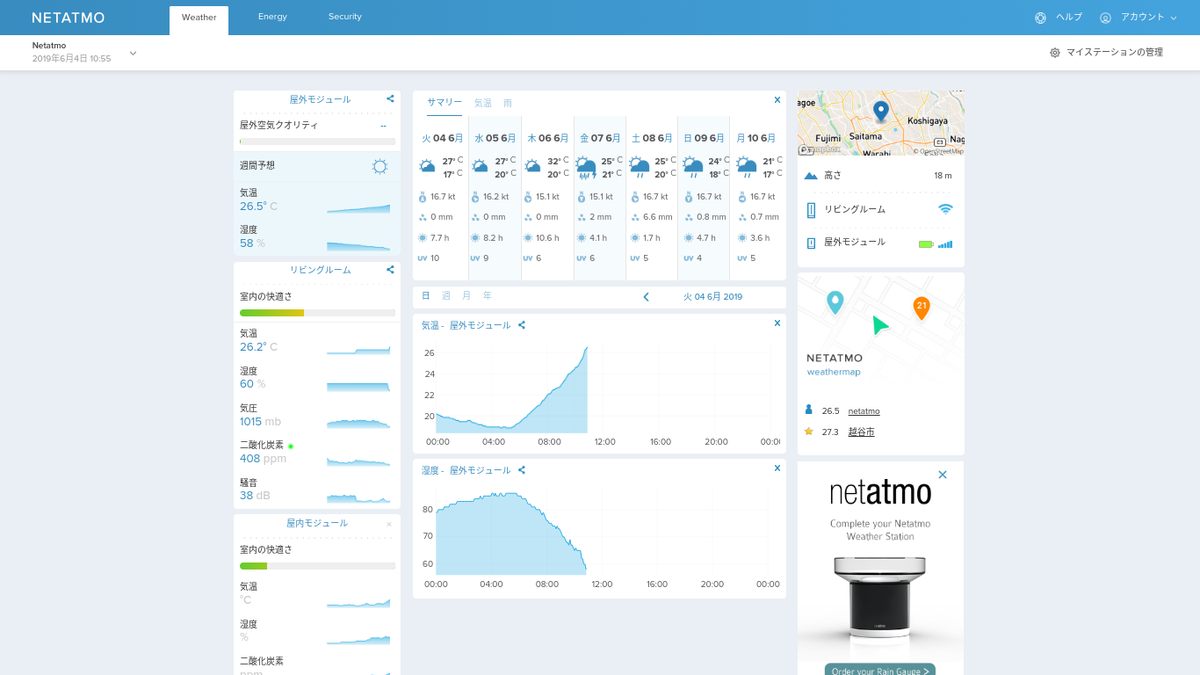Click the signal strength bars for 屋外モジュール
1200x675 pixels.
pos(945,243)
